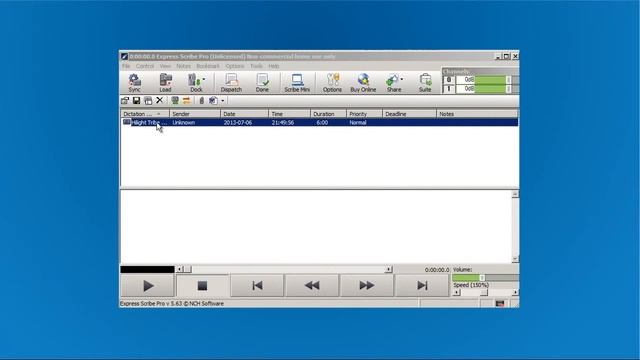Select the Hilight Tribe dictation row

point(320,122)
